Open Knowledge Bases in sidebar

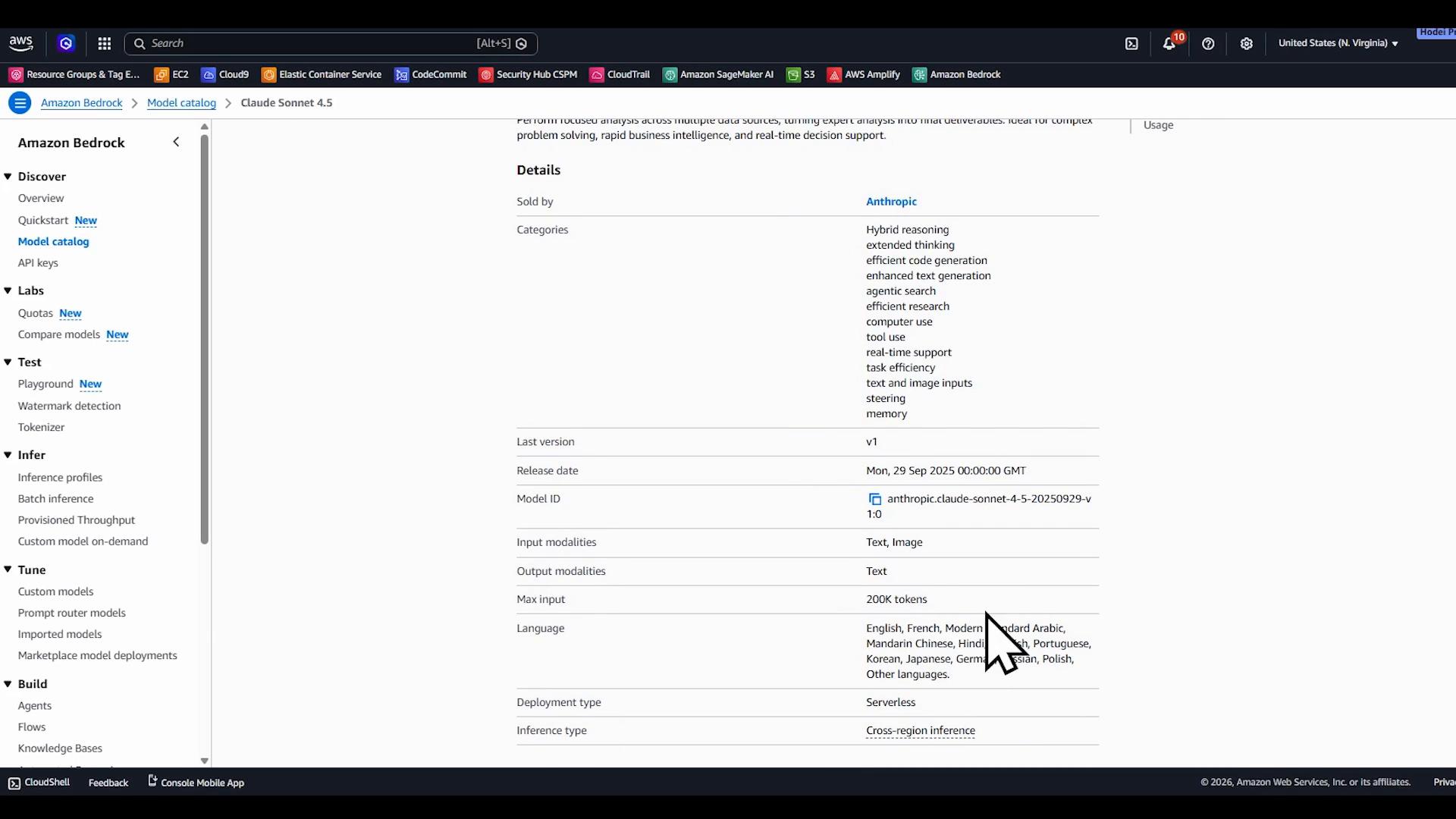[x=60, y=748]
